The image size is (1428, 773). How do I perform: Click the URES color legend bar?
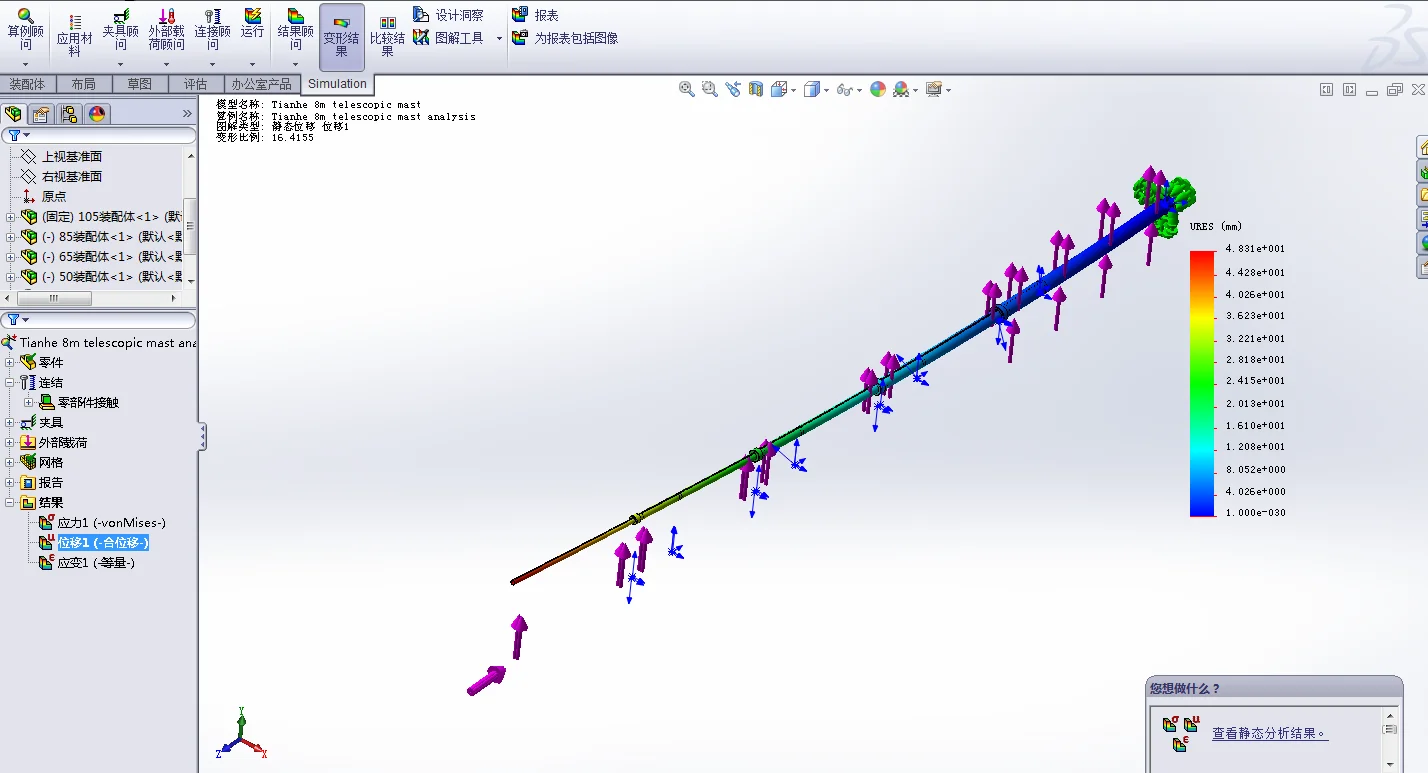(1201, 382)
